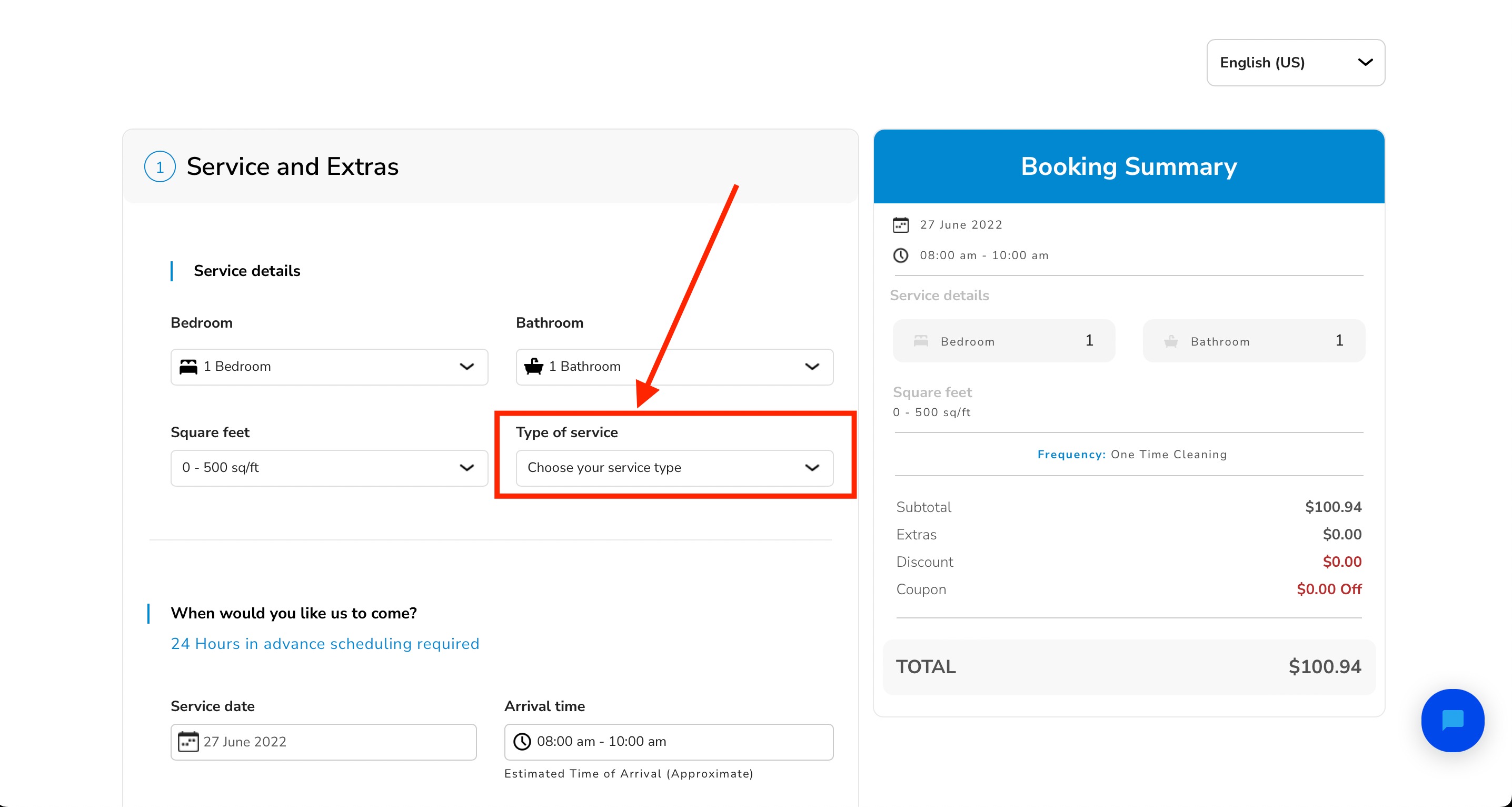This screenshot has height=807, width=1512.
Task: Click the calendar icon in Booking Summary
Action: [900, 225]
